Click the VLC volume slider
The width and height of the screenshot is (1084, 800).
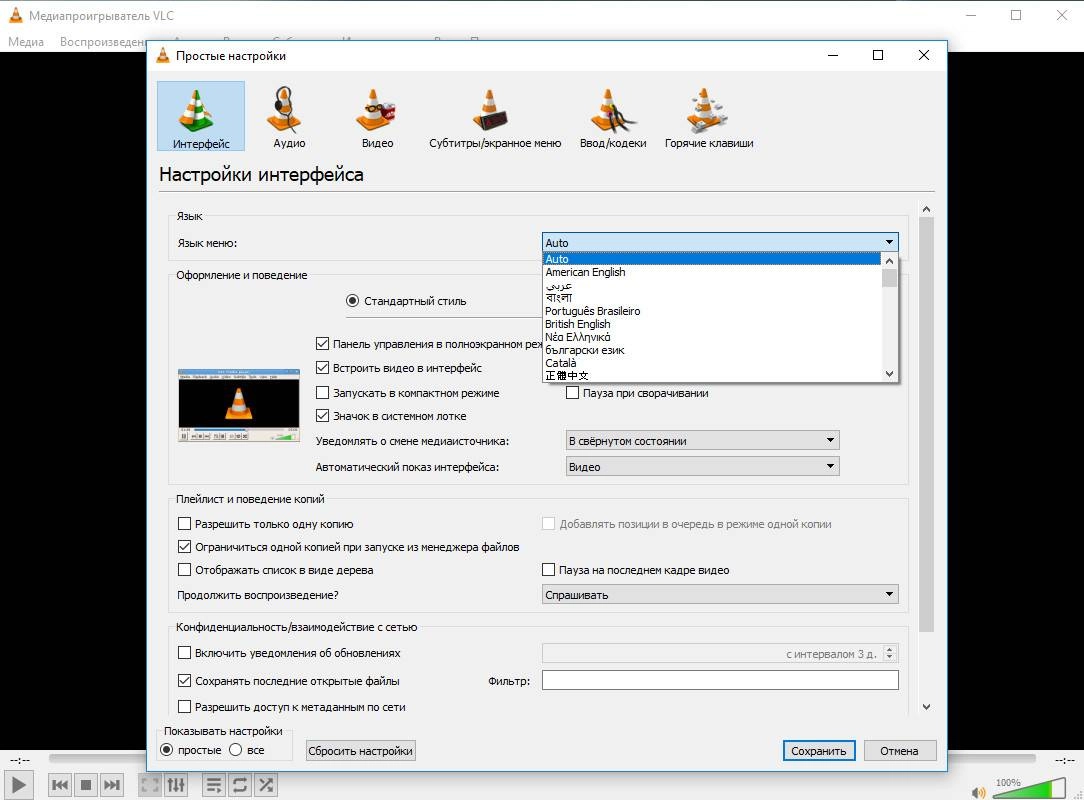(1029, 788)
